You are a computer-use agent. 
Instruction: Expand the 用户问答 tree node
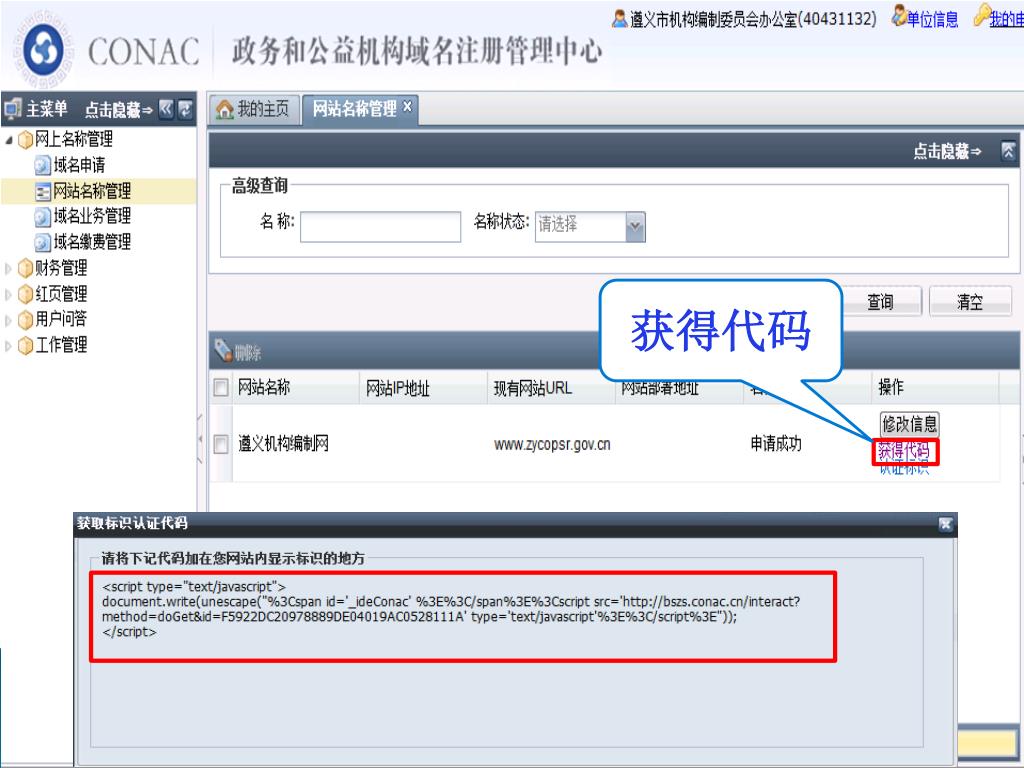[8, 320]
